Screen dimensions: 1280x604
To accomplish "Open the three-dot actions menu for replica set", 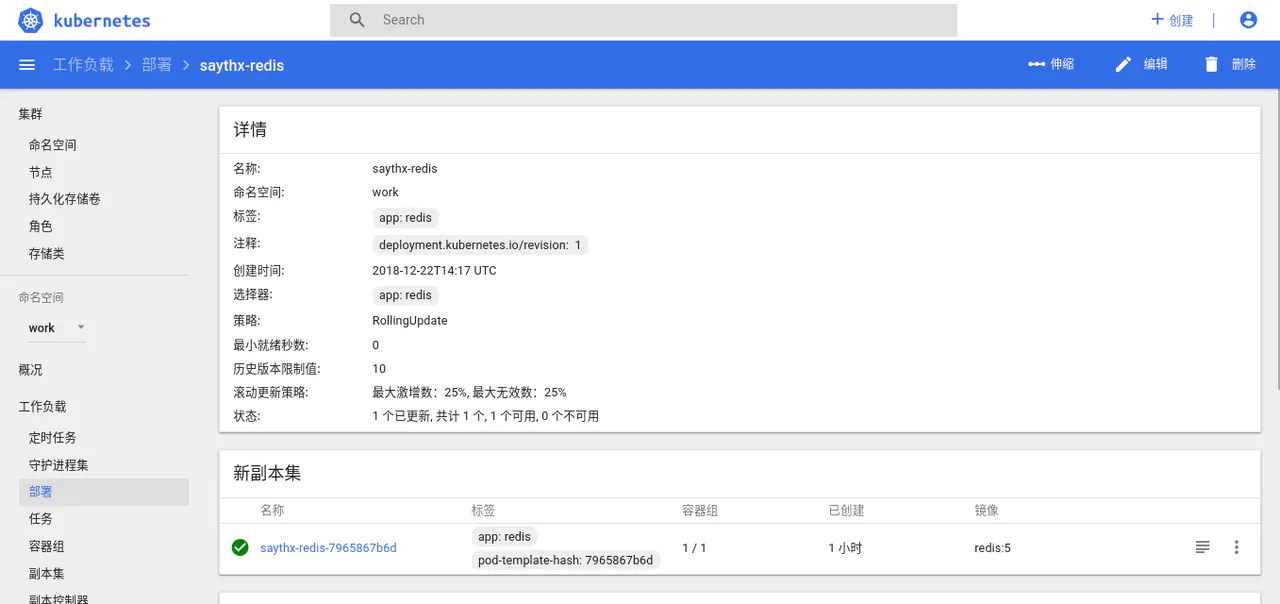I will coord(1236,547).
